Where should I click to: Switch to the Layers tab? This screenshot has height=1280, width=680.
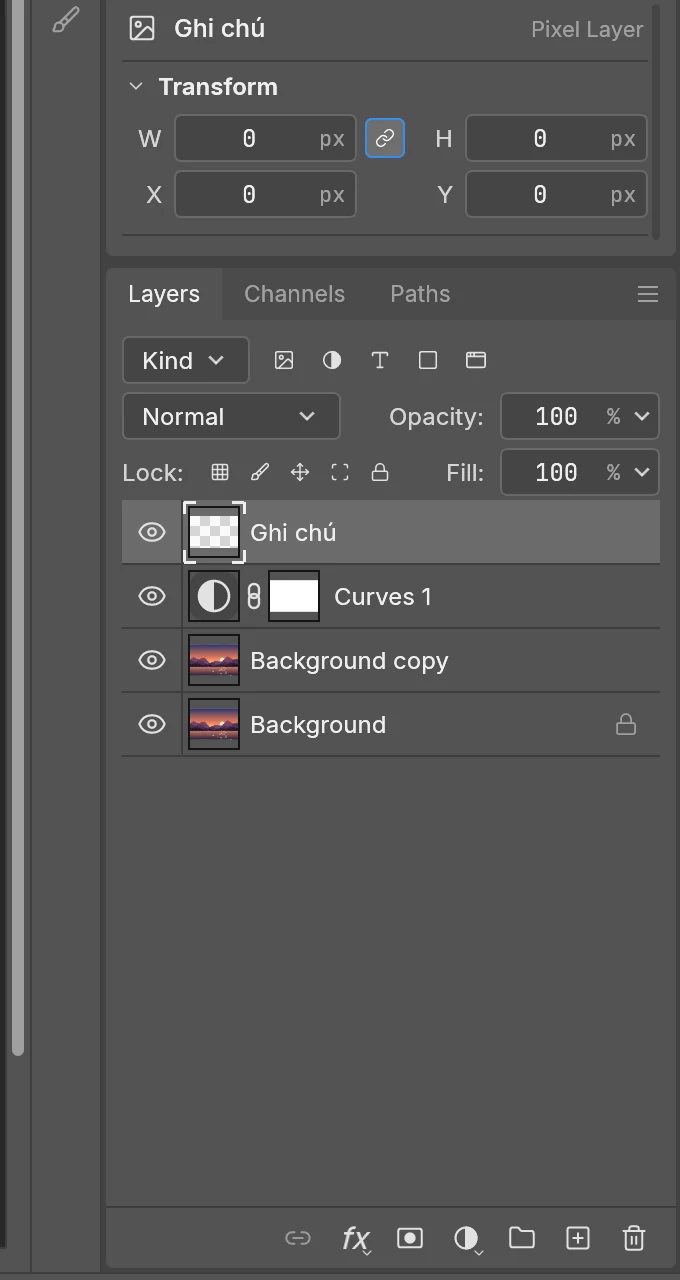pos(164,294)
